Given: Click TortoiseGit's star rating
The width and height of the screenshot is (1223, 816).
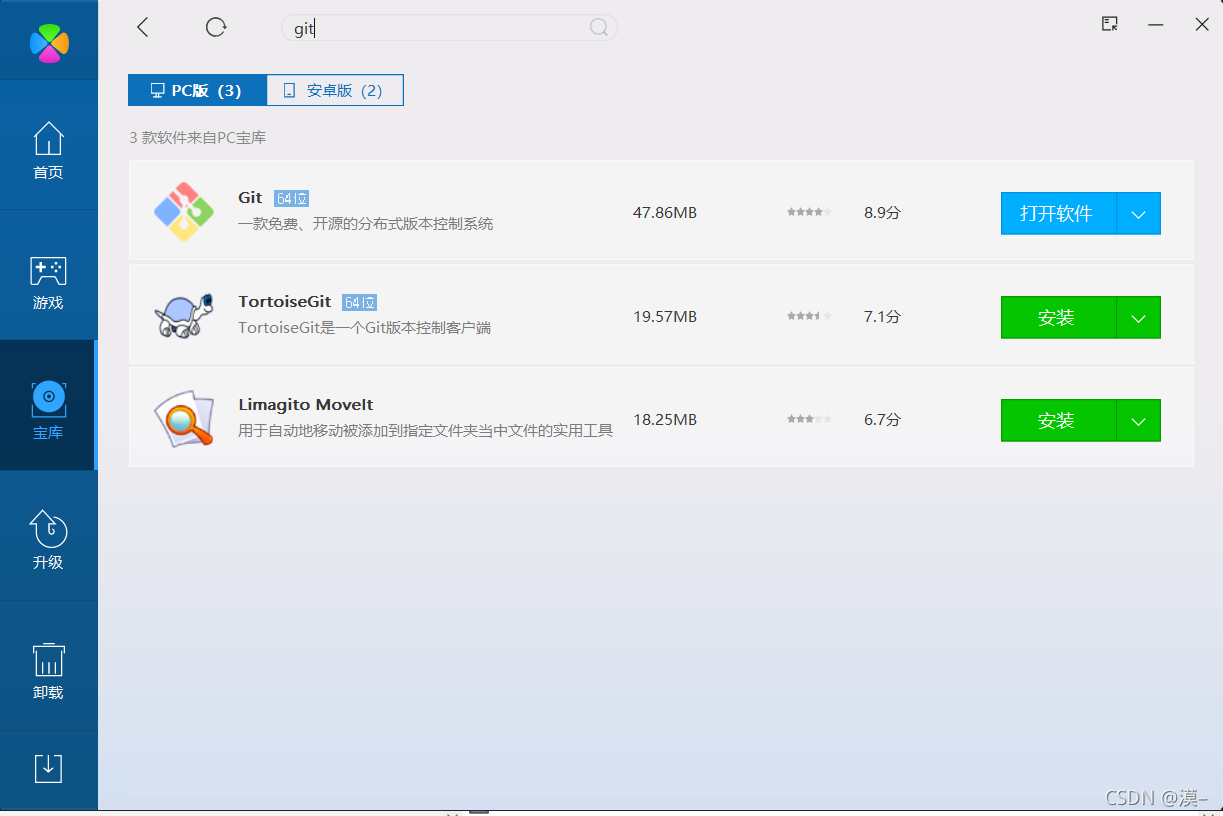Looking at the screenshot, I should click(x=809, y=316).
